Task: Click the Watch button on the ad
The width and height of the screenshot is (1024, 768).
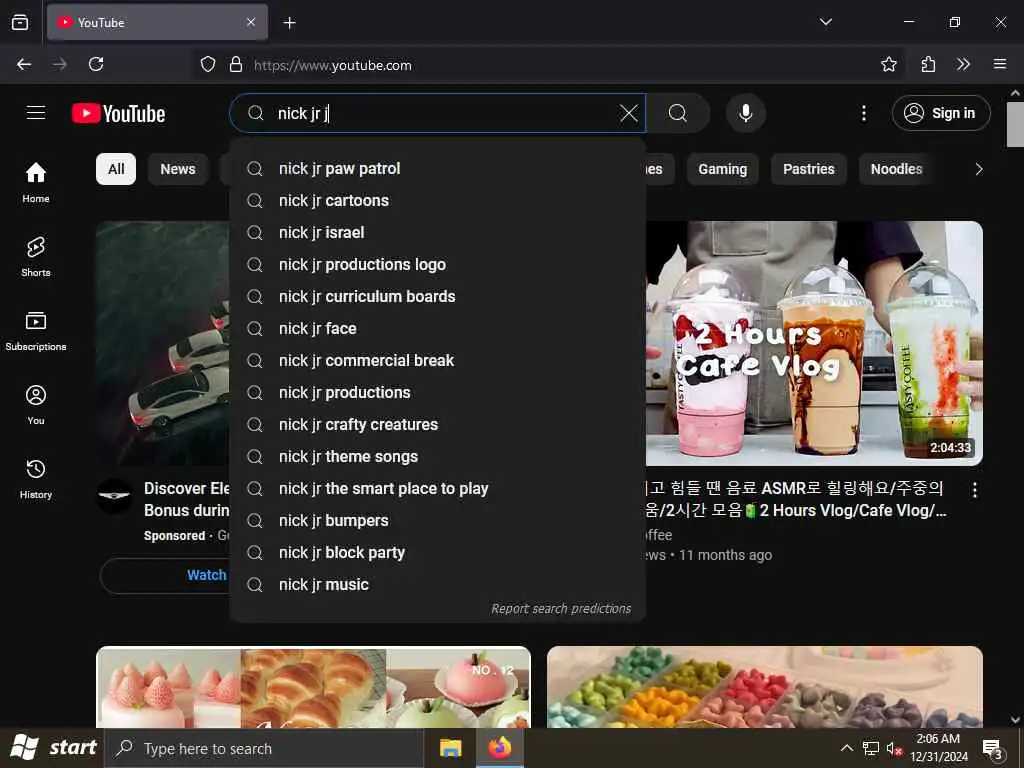Action: (165, 575)
